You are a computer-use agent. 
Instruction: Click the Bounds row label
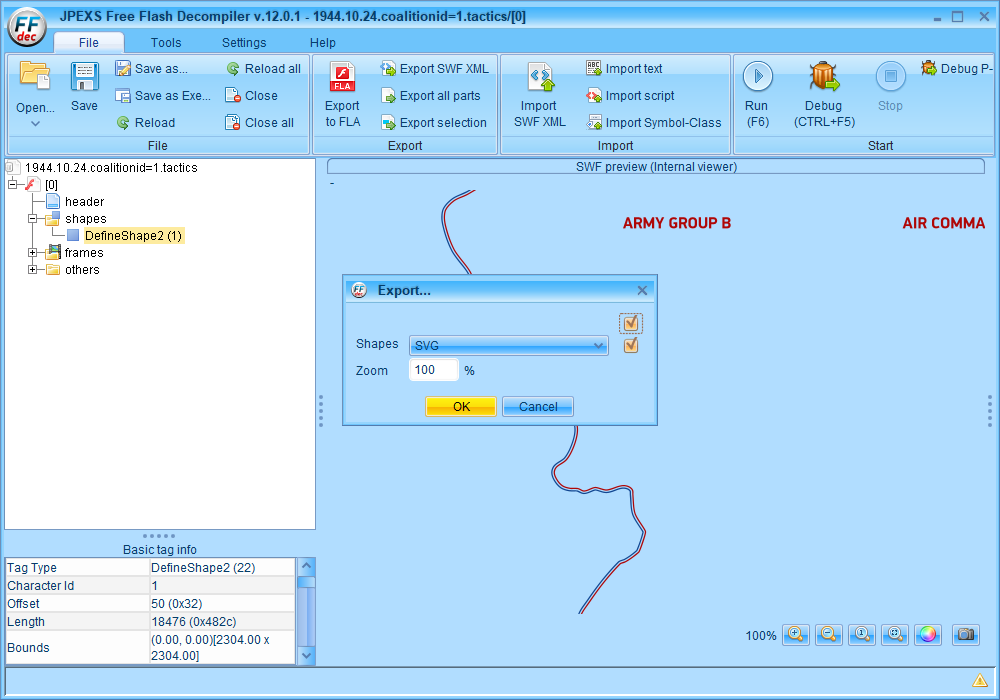point(28,648)
